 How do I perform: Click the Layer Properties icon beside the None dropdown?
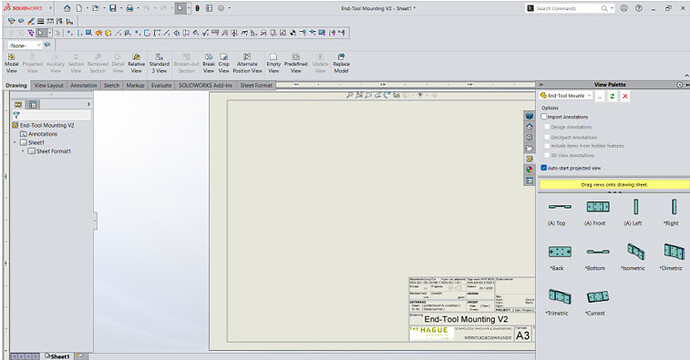48,45
